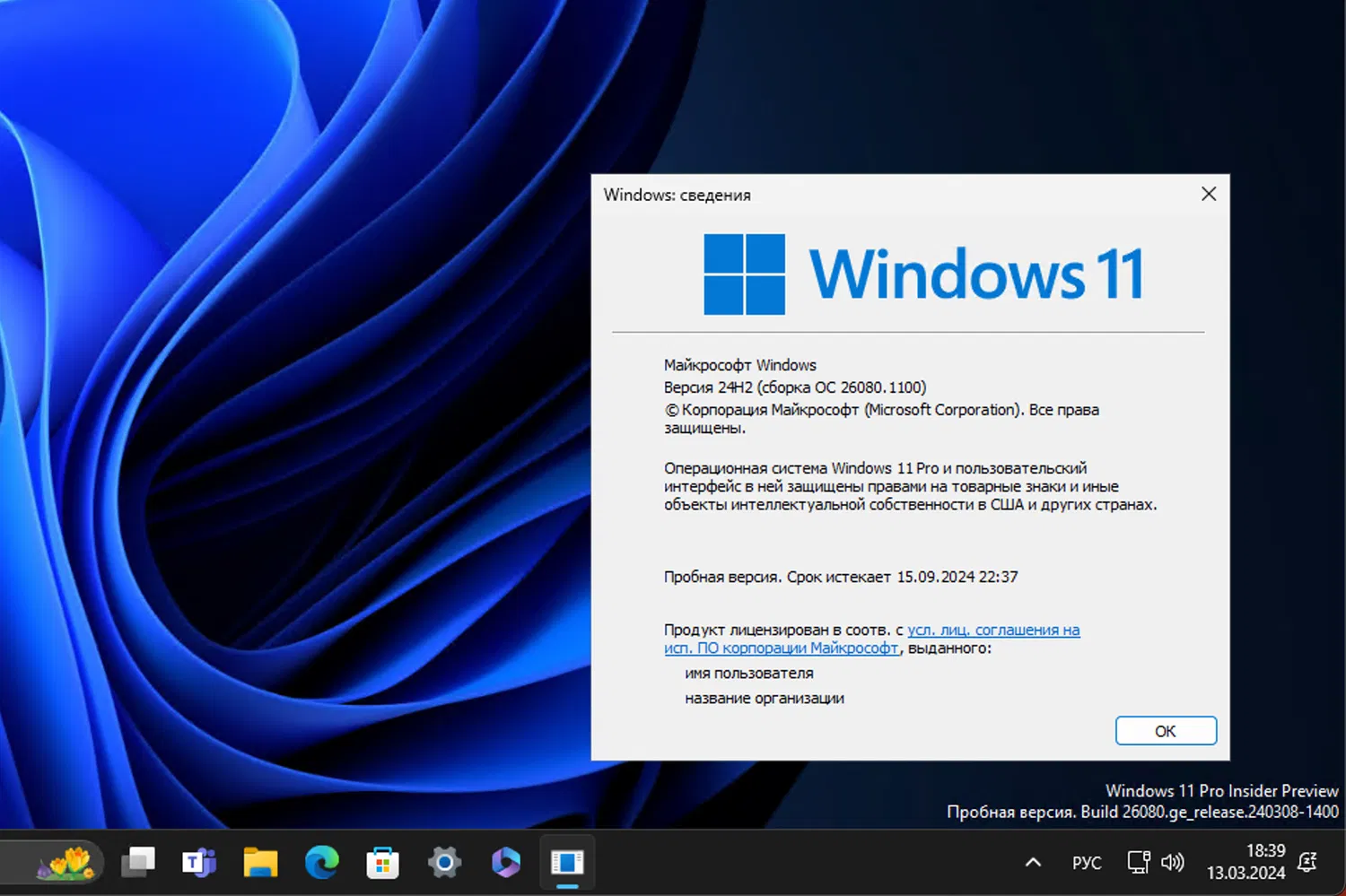Open the volume control in the system tray

1173,862
